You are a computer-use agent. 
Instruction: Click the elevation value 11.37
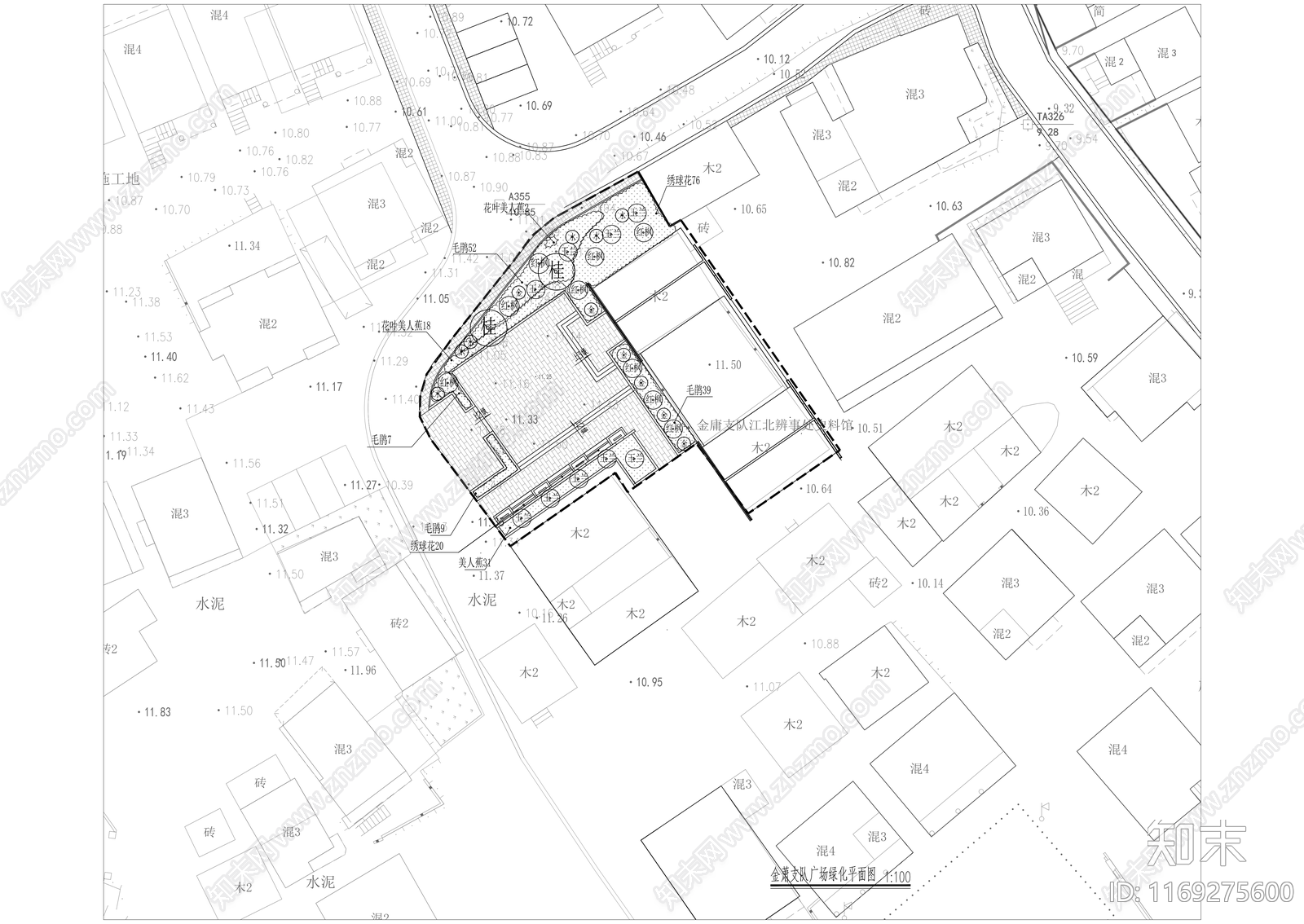click(x=491, y=575)
